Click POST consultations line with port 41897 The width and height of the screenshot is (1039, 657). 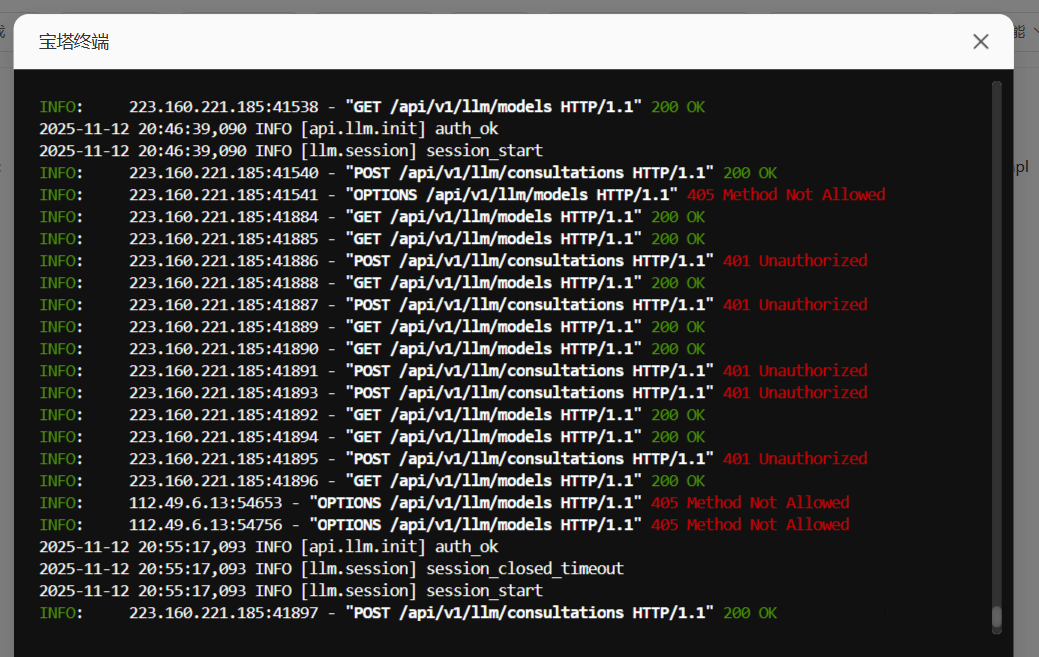click(x=408, y=613)
